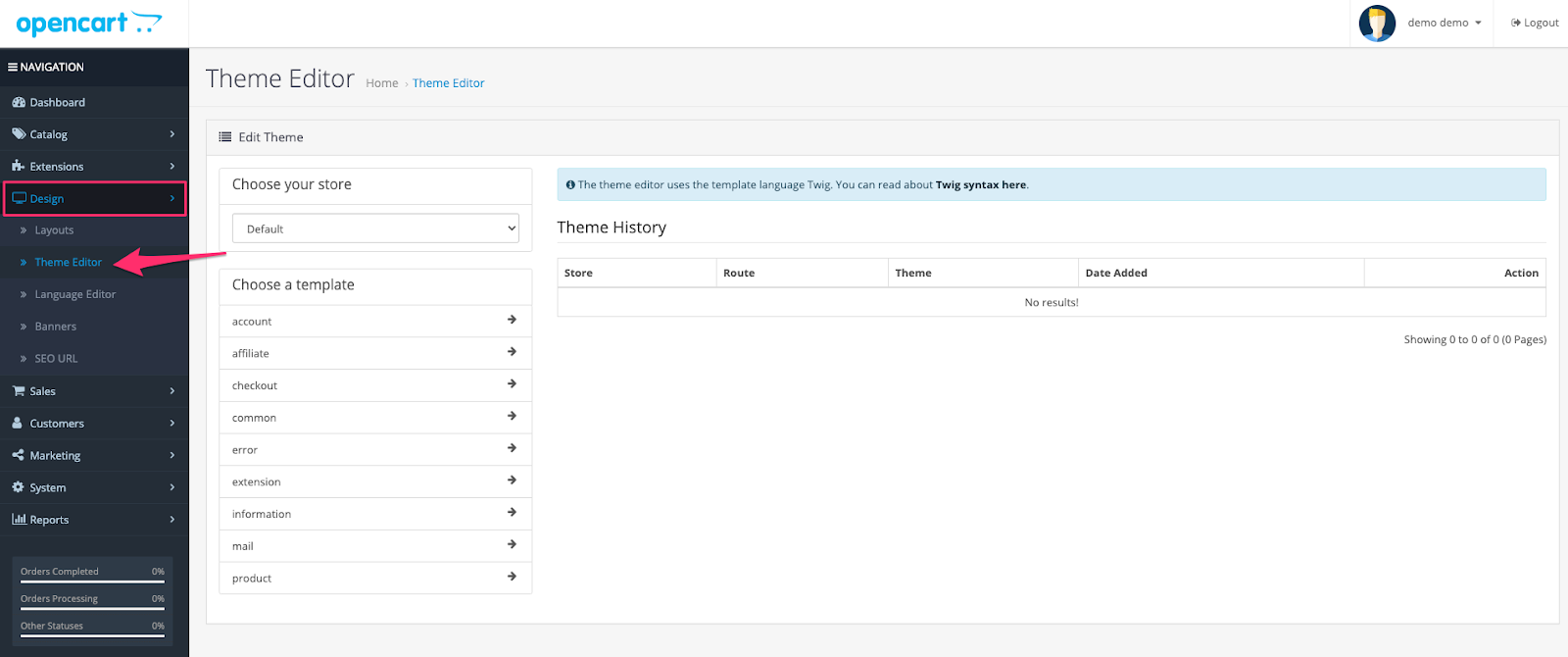Collapse the Design menu chevron
The width and height of the screenshot is (1568, 657).
click(171, 198)
